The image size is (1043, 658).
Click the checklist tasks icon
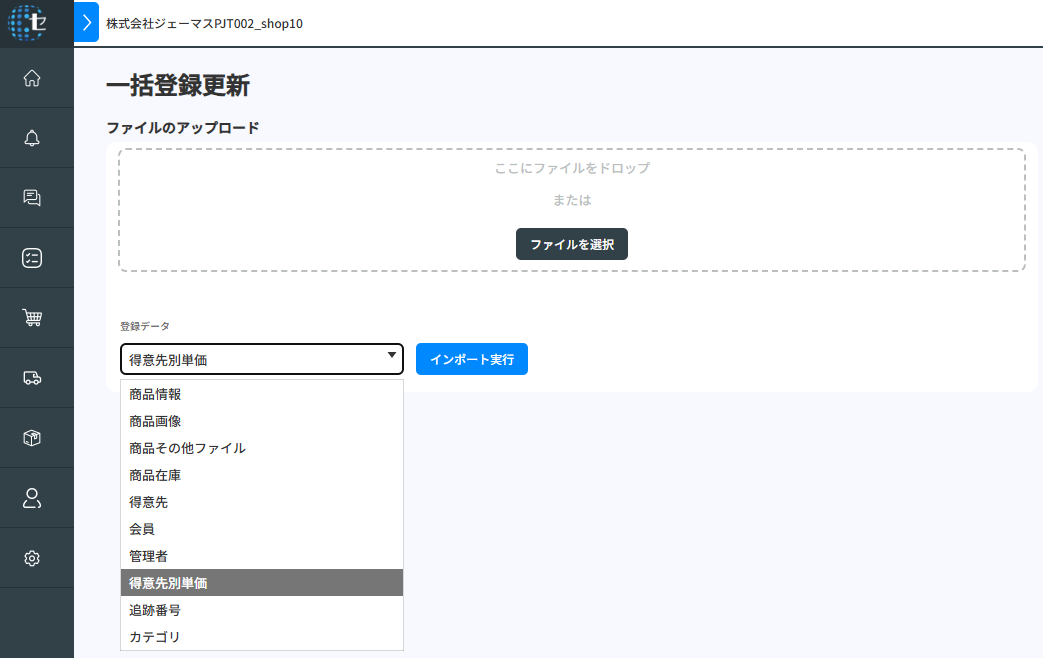click(32, 258)
